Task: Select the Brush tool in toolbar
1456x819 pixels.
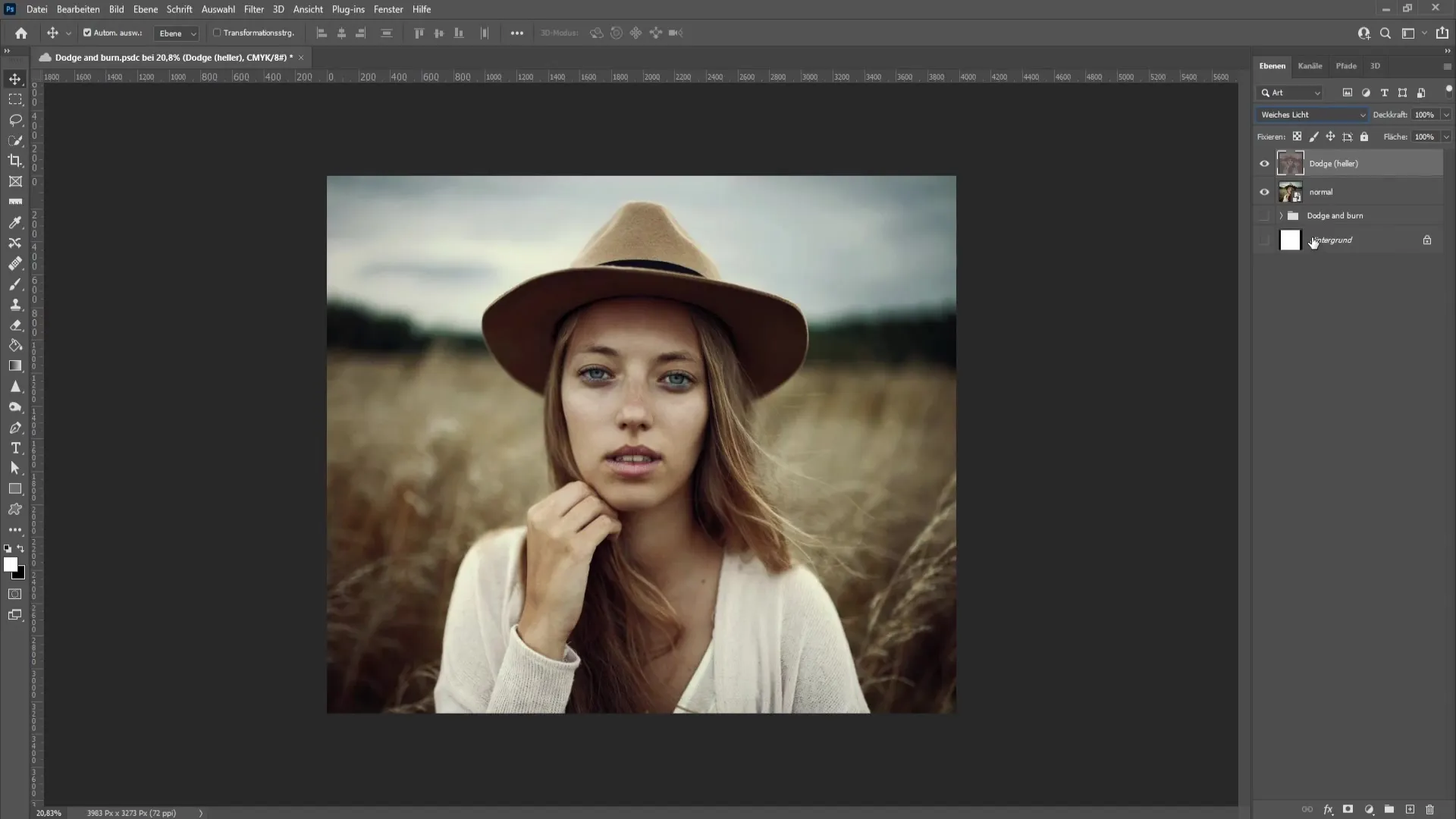Action: point(15,284)
